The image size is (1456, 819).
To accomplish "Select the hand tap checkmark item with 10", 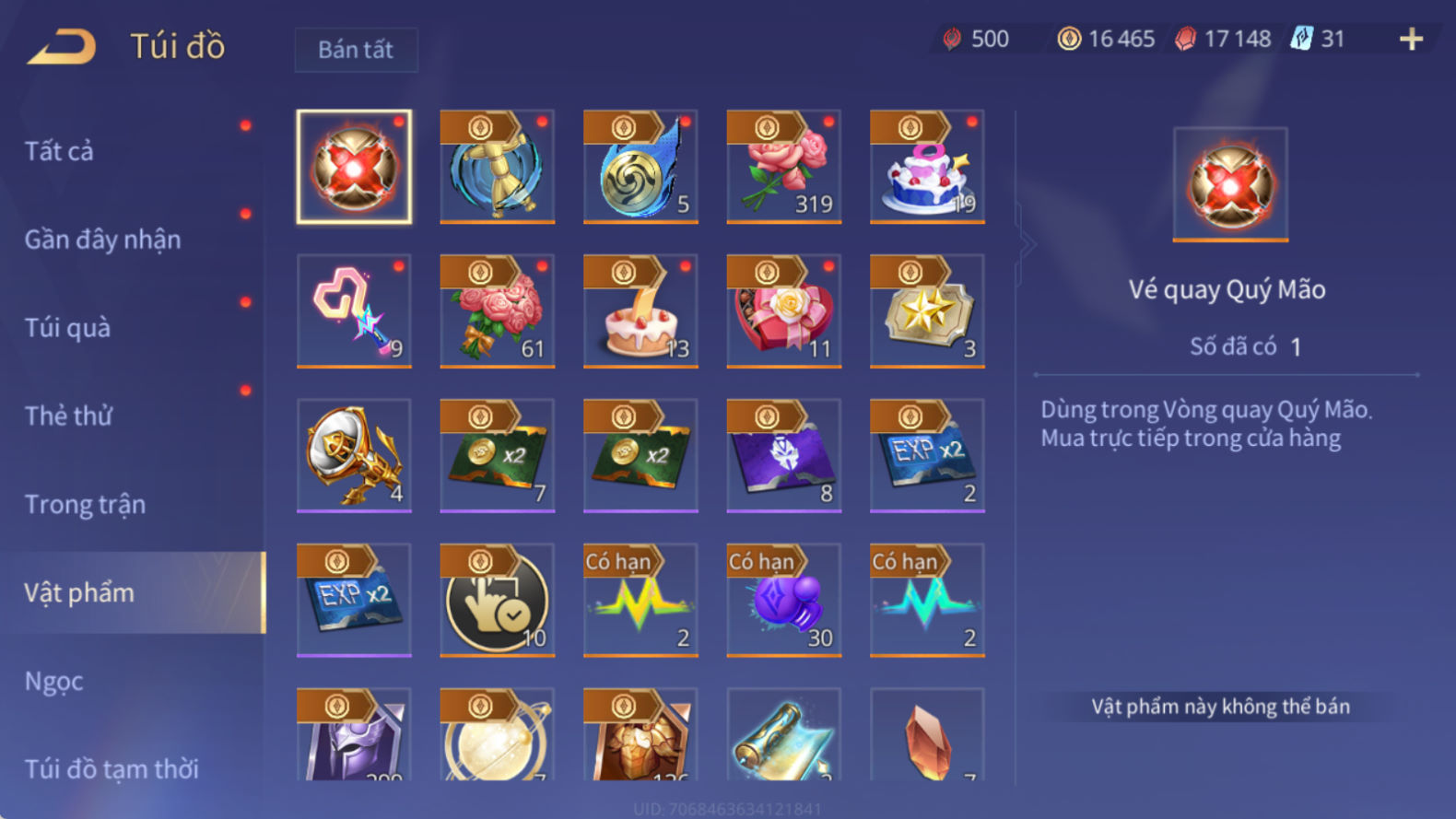I will pos(497,601).
